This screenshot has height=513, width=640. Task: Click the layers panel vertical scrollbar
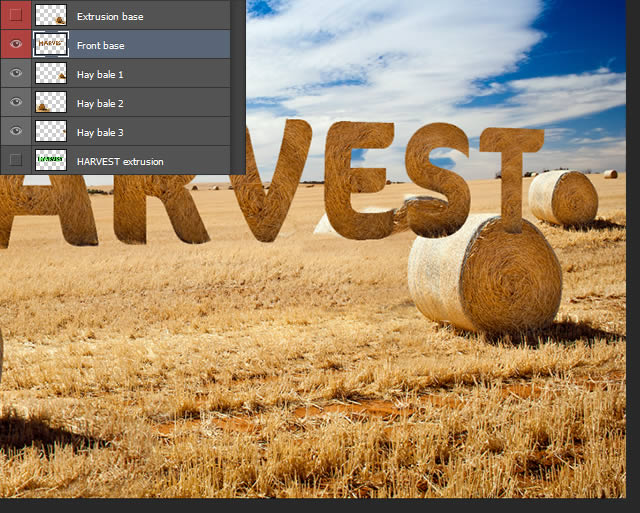(238, 87)
